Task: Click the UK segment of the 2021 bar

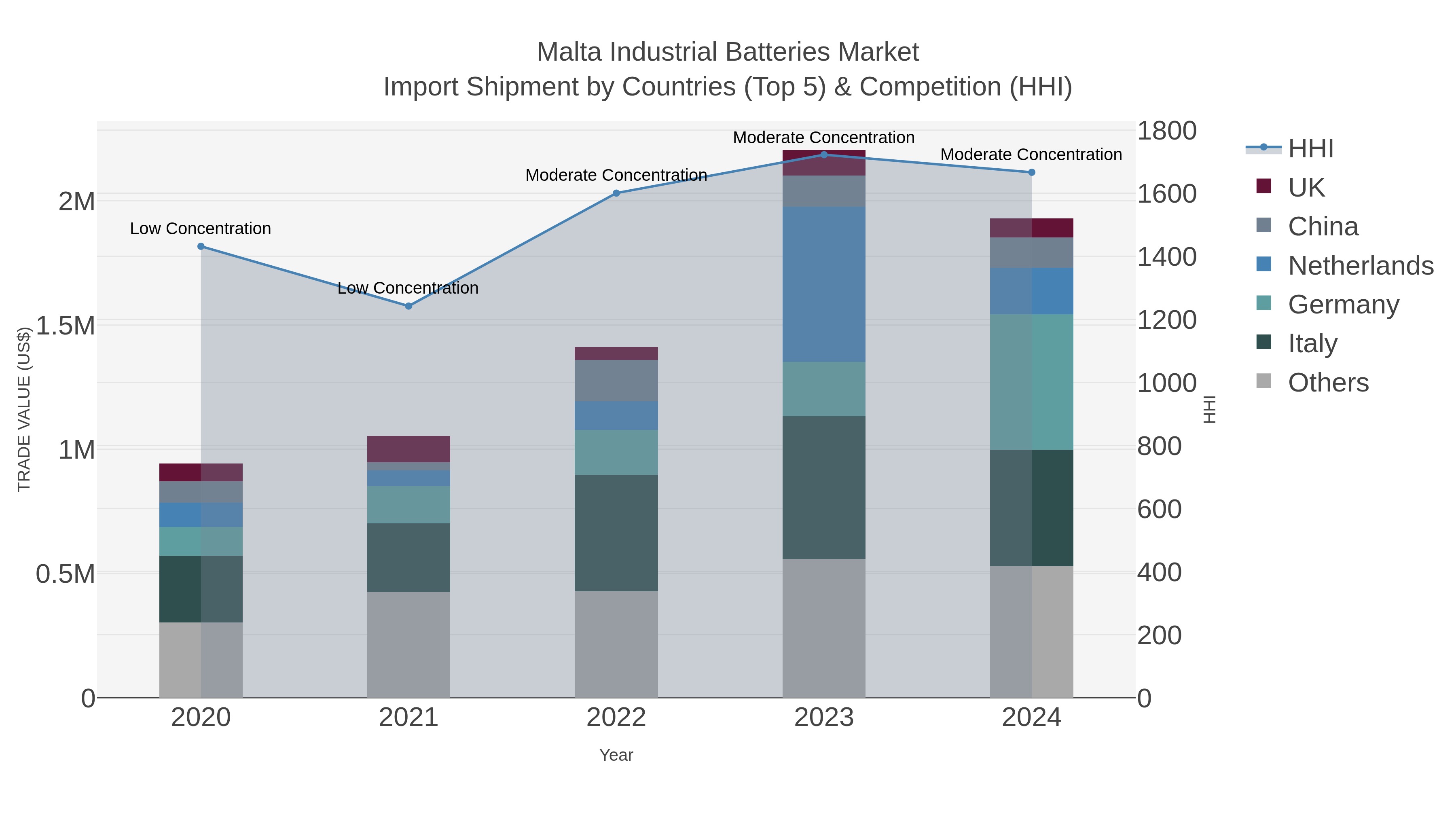Action: click(x=408, y=449)
